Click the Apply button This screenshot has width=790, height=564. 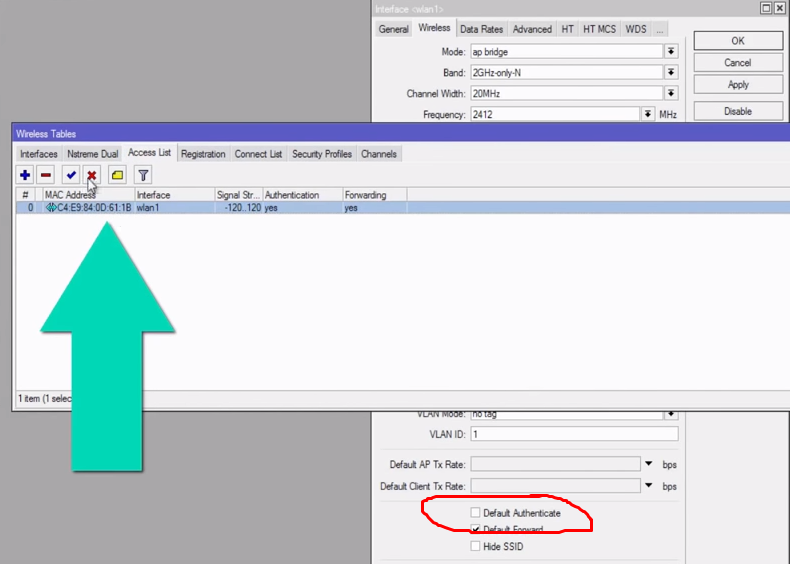tap(738, 85)
